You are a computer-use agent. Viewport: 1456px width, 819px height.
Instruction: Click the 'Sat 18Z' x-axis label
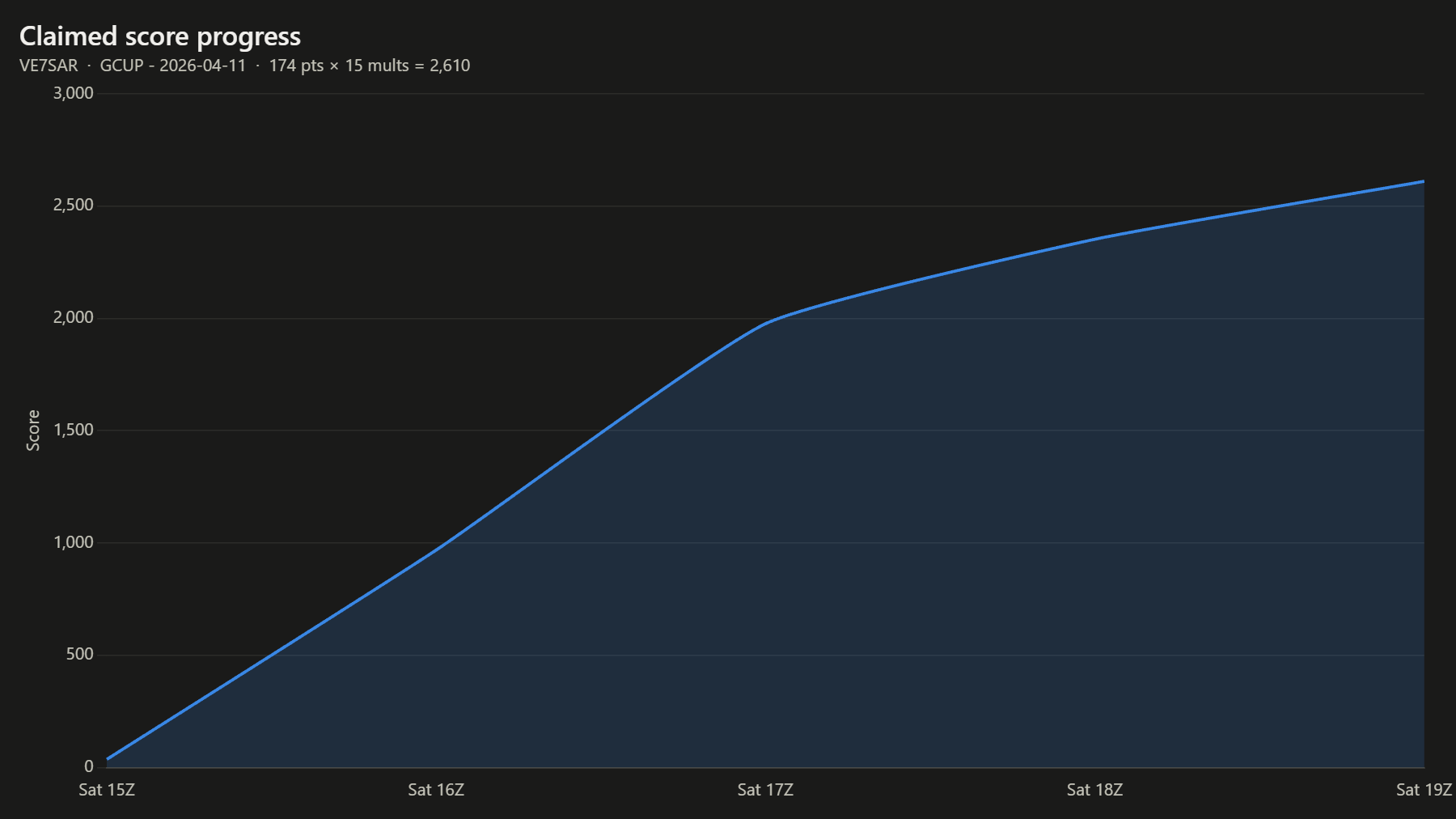coord(1094,790)
